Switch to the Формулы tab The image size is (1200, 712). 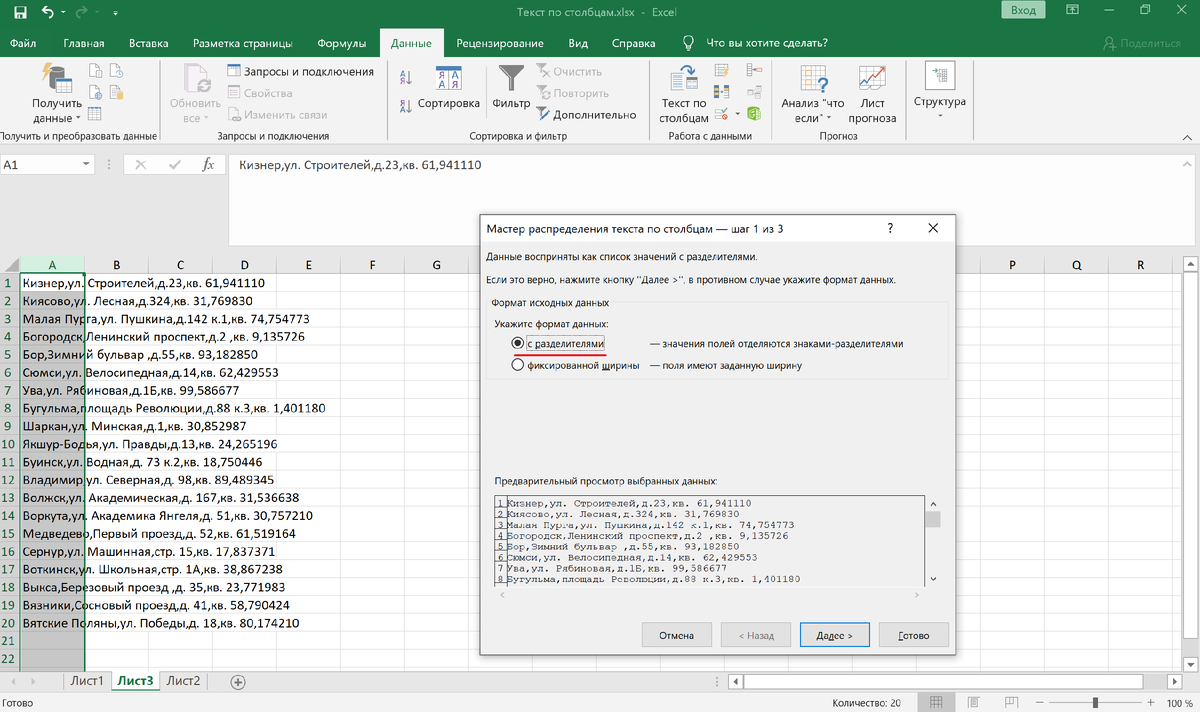tap(341, 43)
